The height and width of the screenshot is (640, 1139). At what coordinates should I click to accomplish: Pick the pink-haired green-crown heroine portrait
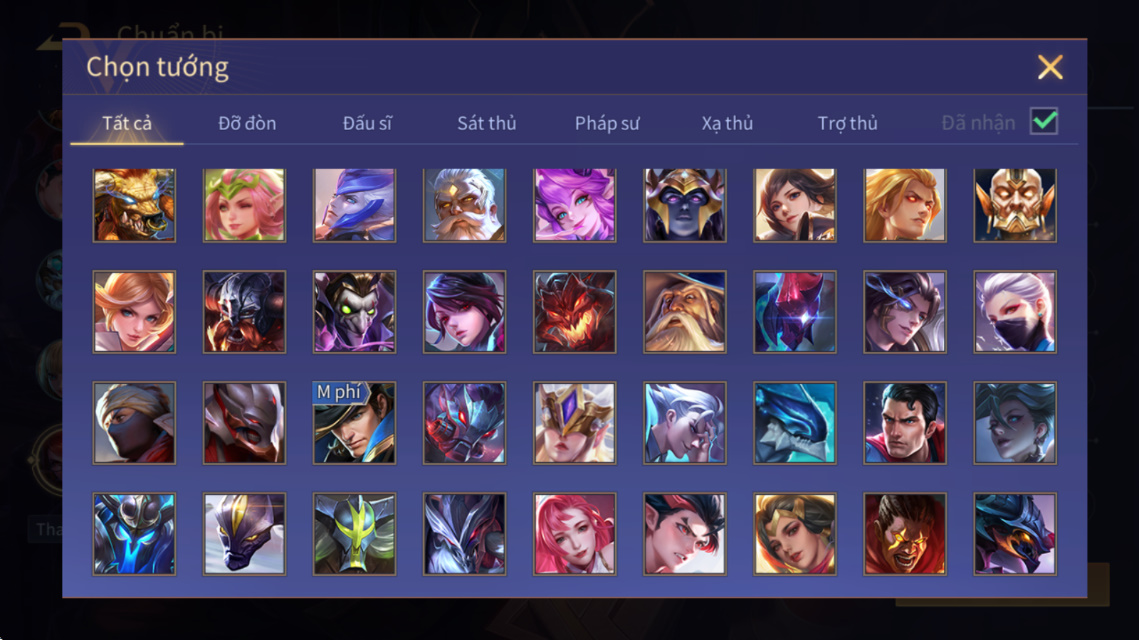pos(244,205)
